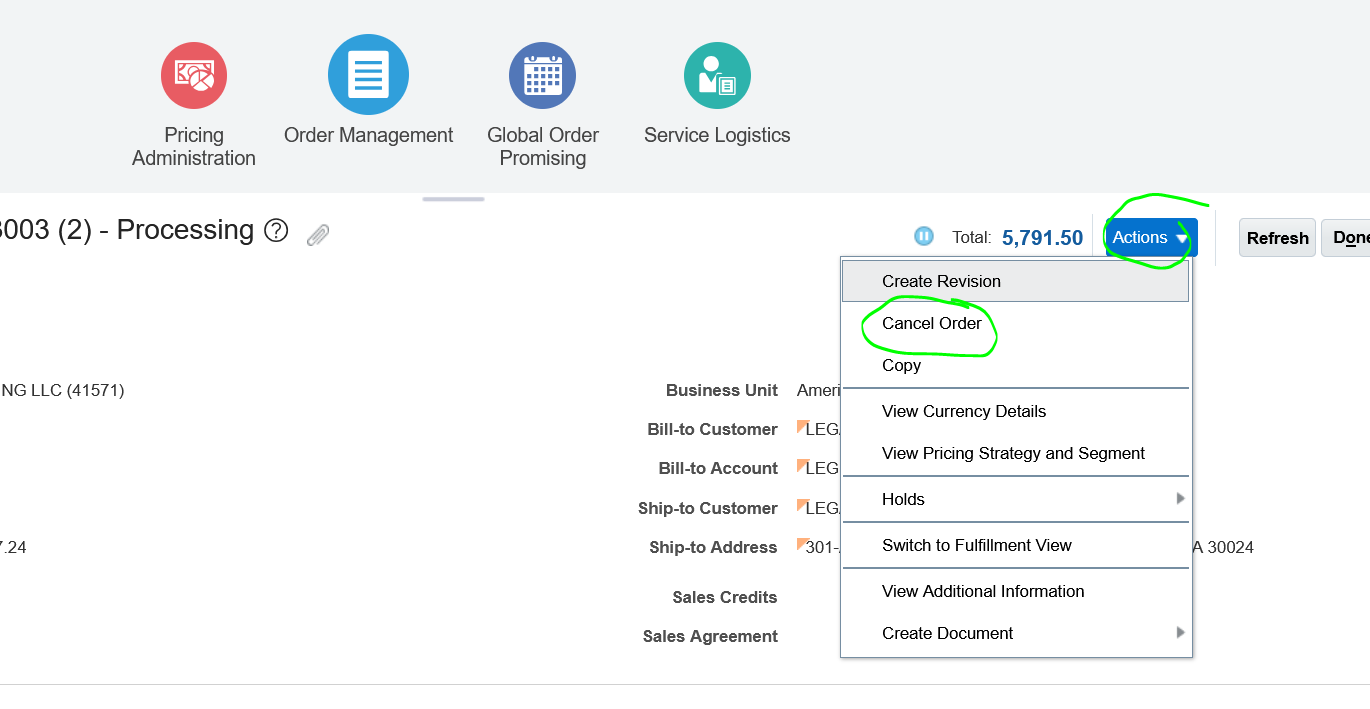The image size is (1370, 709).
Task: Click the Refresh button
Action: 1277,238
